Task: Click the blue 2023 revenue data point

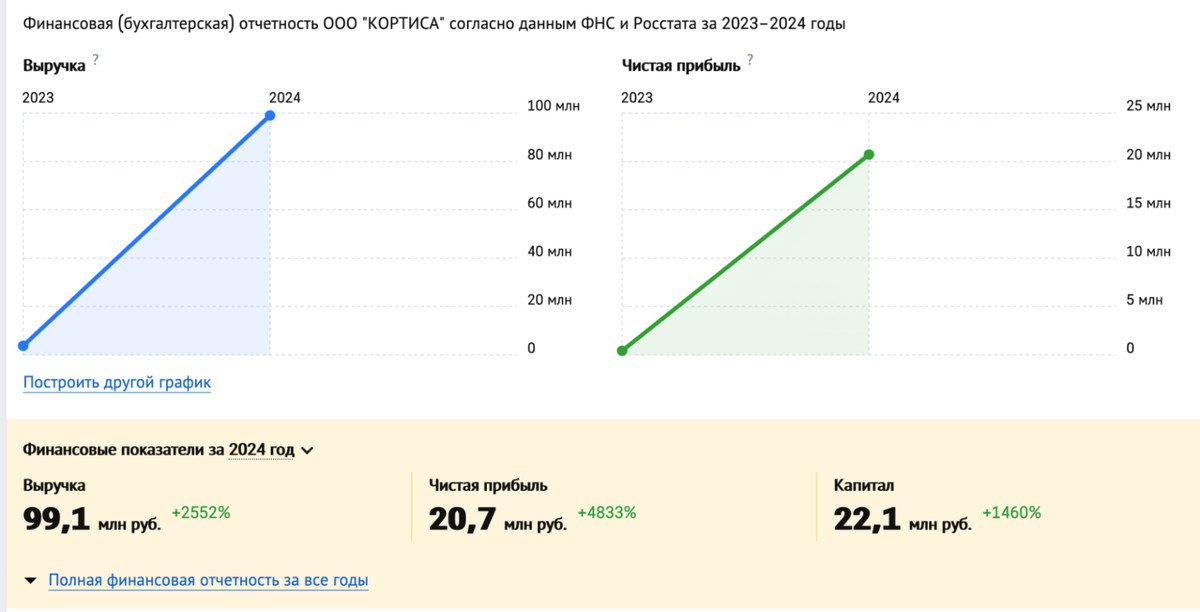Action: [x=22, y=345]
